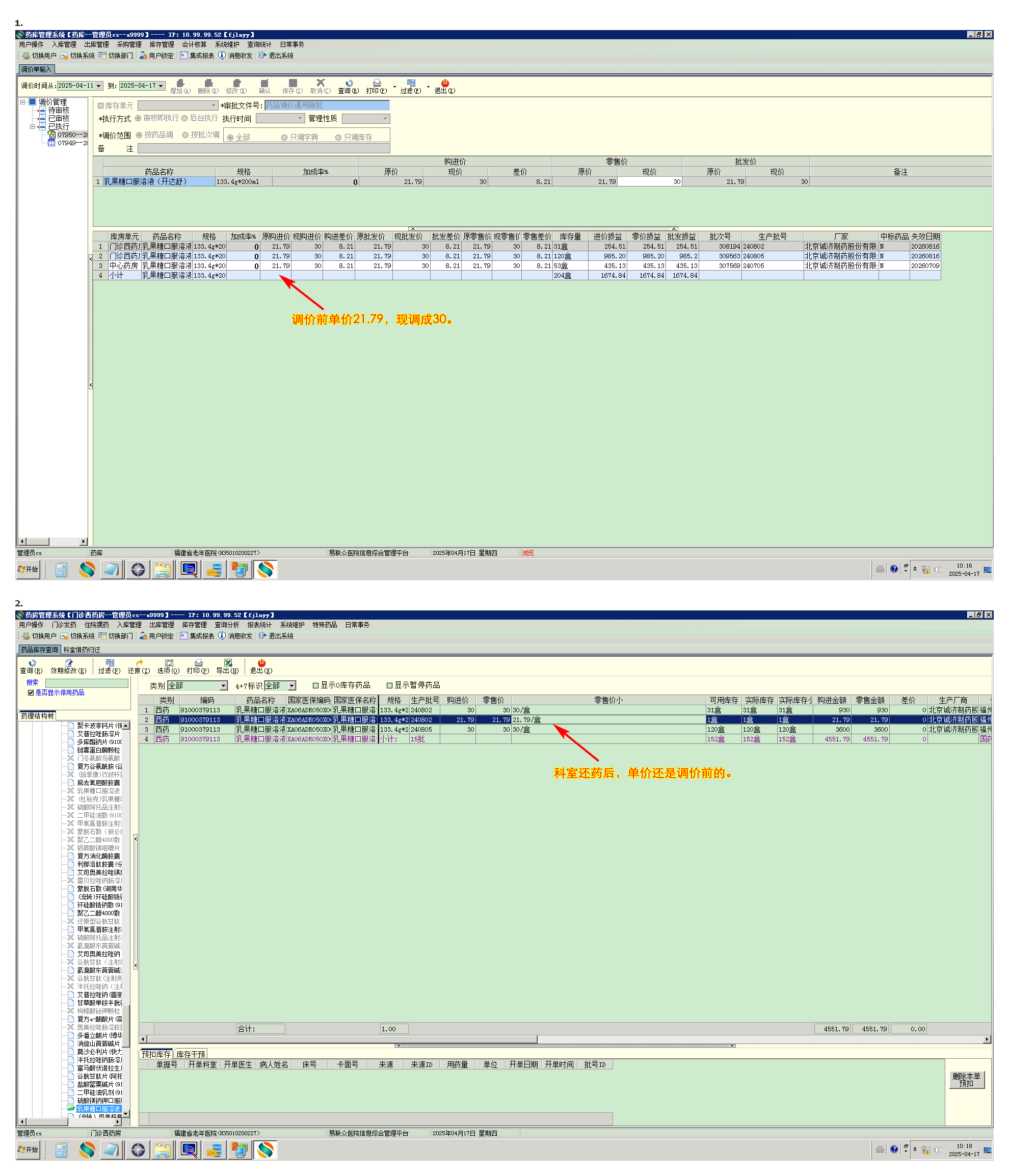Click the 搜索 link label
Screen dimensions: 1009x1176
tap(32, 683)
